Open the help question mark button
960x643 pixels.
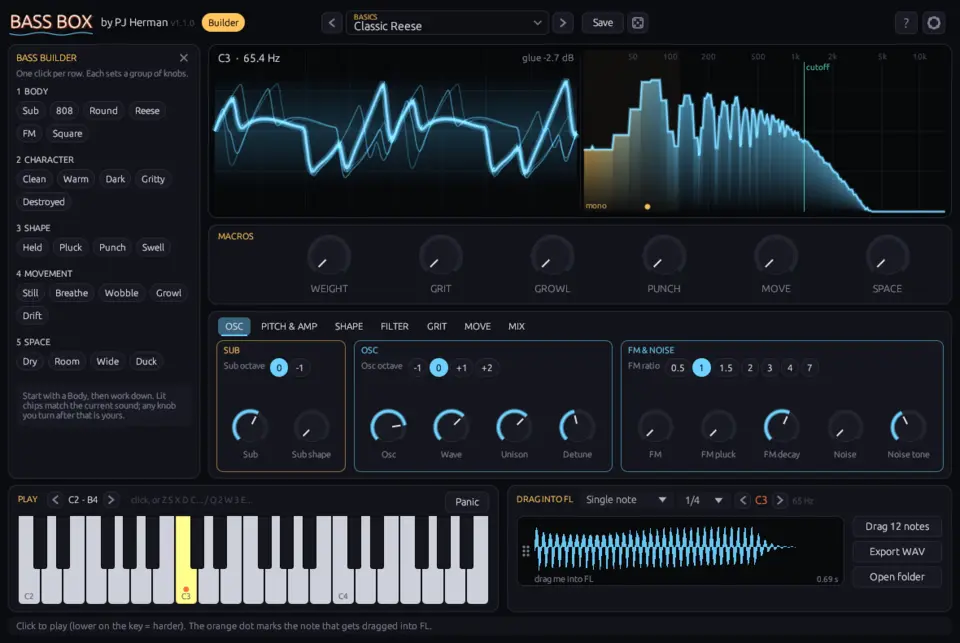pos(906,23)
